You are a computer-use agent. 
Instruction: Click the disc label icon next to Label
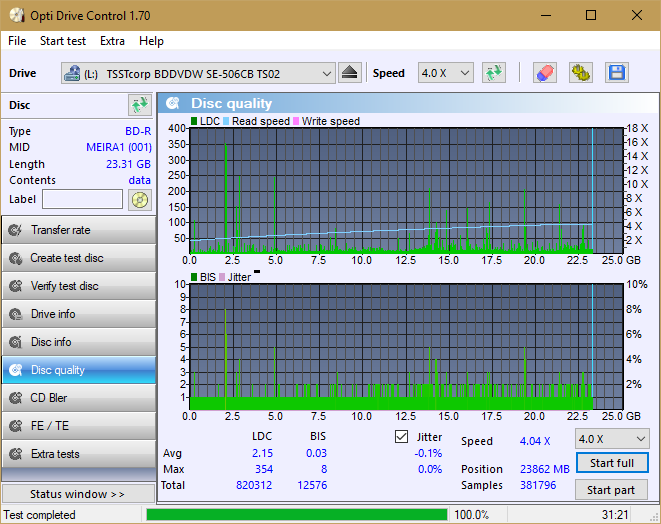pyautogui.click(x=140, y=199)
